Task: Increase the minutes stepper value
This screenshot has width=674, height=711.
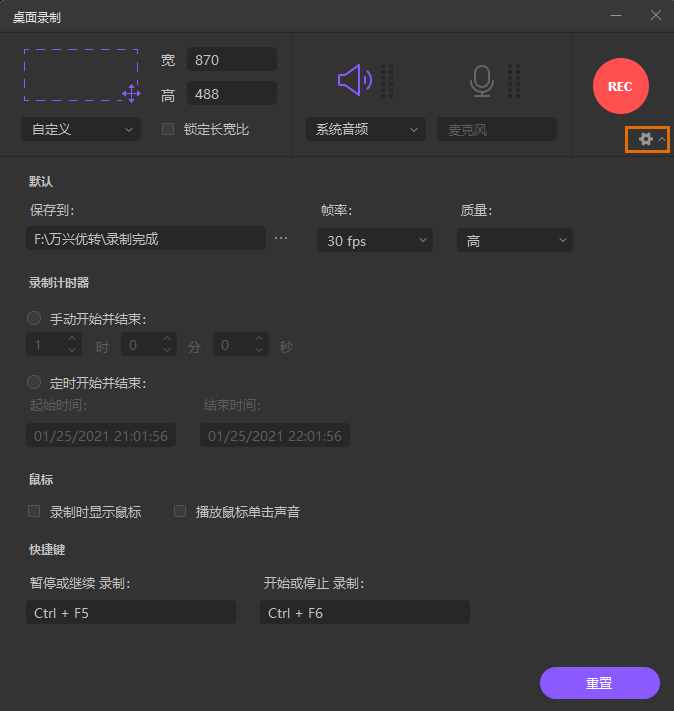Action: (x=167, y=339)
